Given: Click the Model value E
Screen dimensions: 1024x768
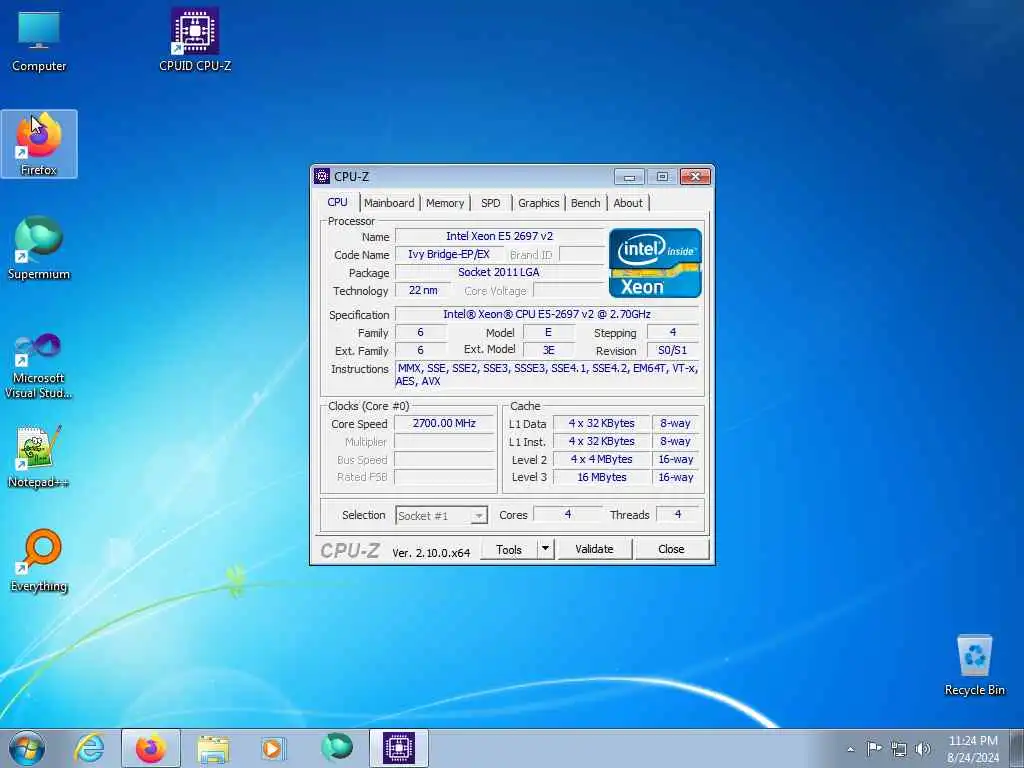Looking at the screenshot, I should pos(549,332).
